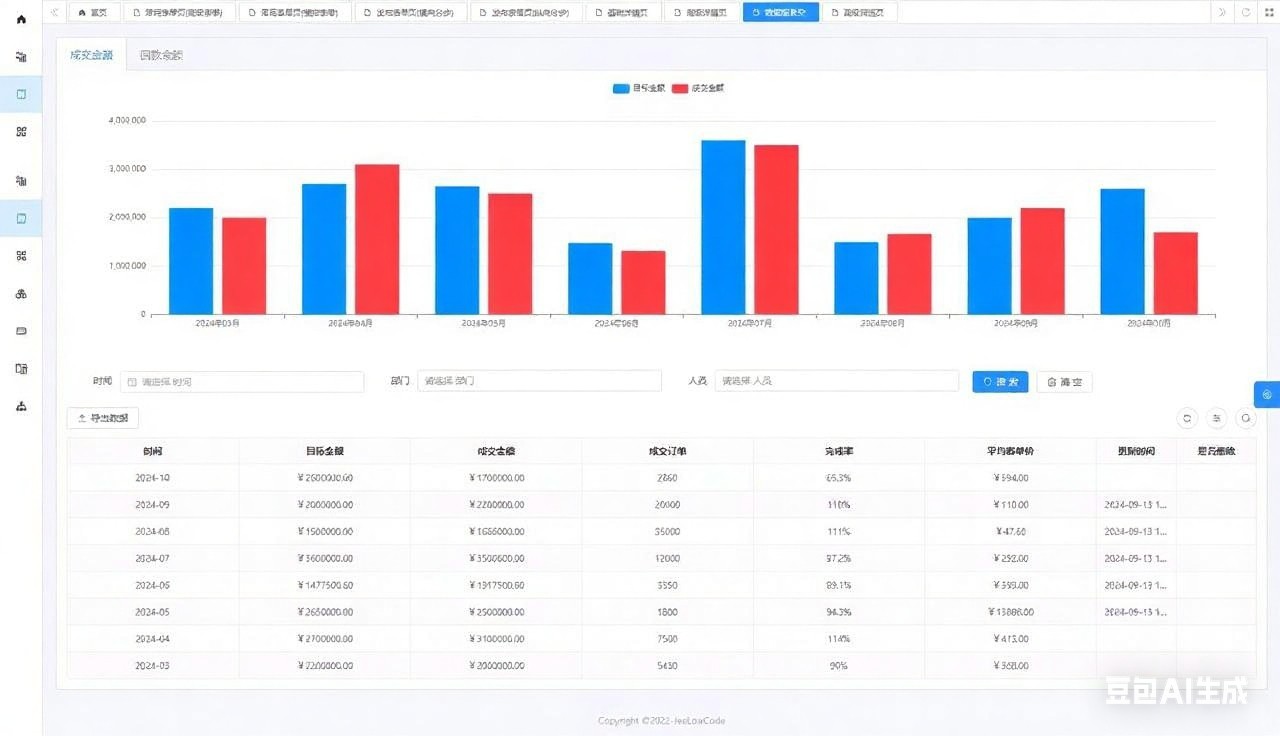Toggle the red 成交金额 legend swatch
This screenshot has width=1280, height=736.
680,89
